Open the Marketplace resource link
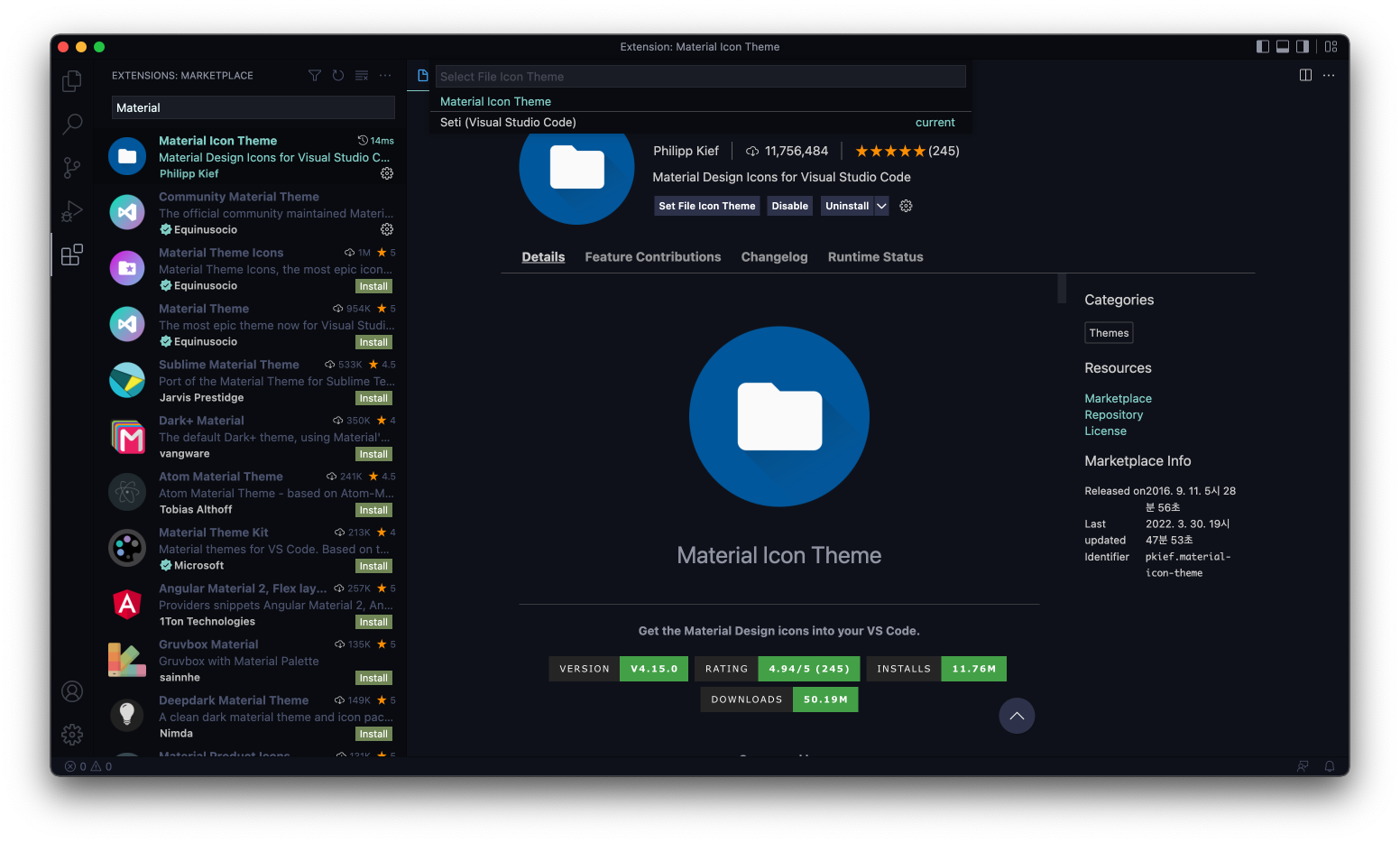1400x843 pixels. [x=1118, y=398]
